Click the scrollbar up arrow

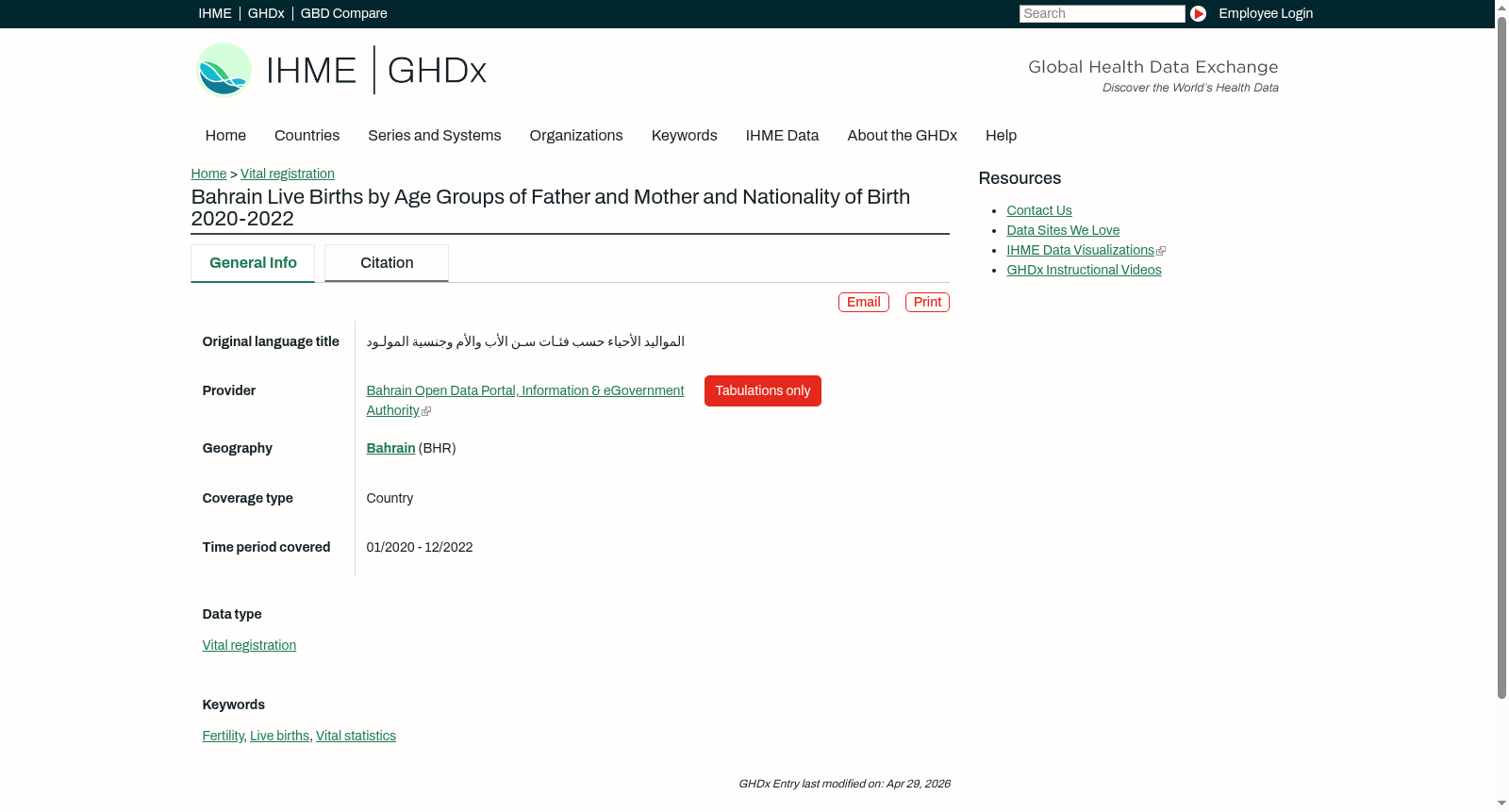[x=1501, y=7]
